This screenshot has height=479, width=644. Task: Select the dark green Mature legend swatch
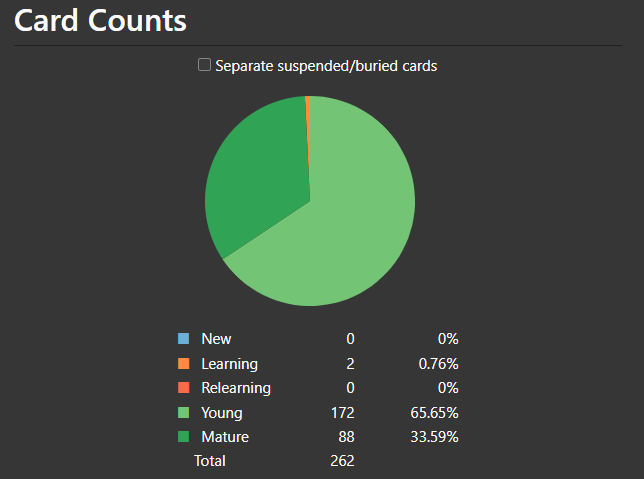[x=183, y=437]
